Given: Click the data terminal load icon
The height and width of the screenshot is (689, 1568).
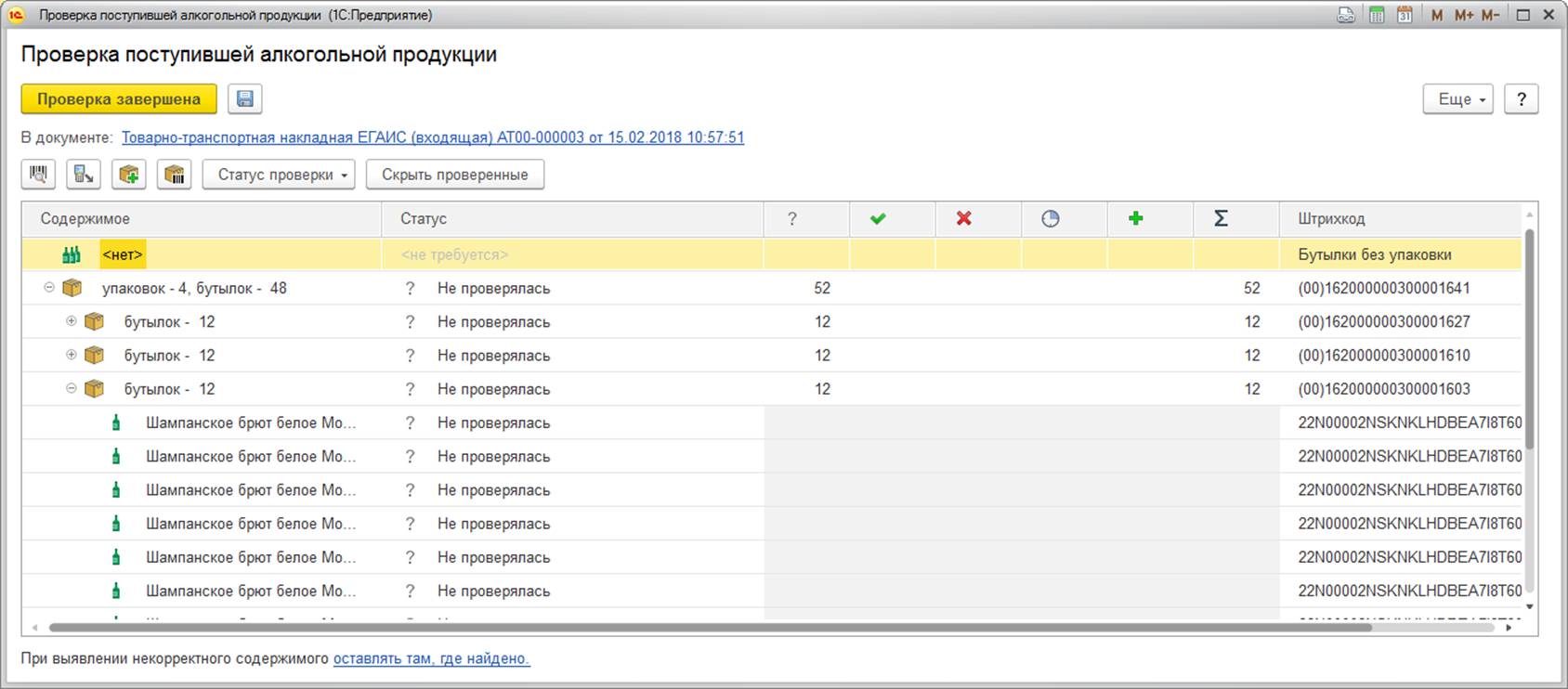Looking at the screenshot, I should [x=84, y=175].
